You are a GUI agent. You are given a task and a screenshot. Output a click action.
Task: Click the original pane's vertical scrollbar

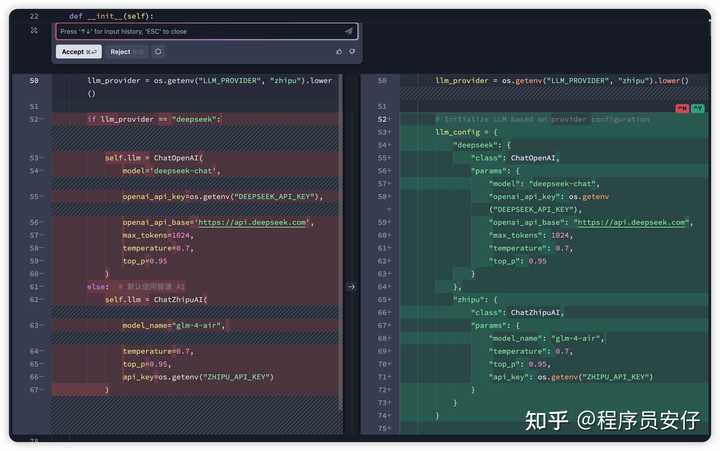click(340, 241)
